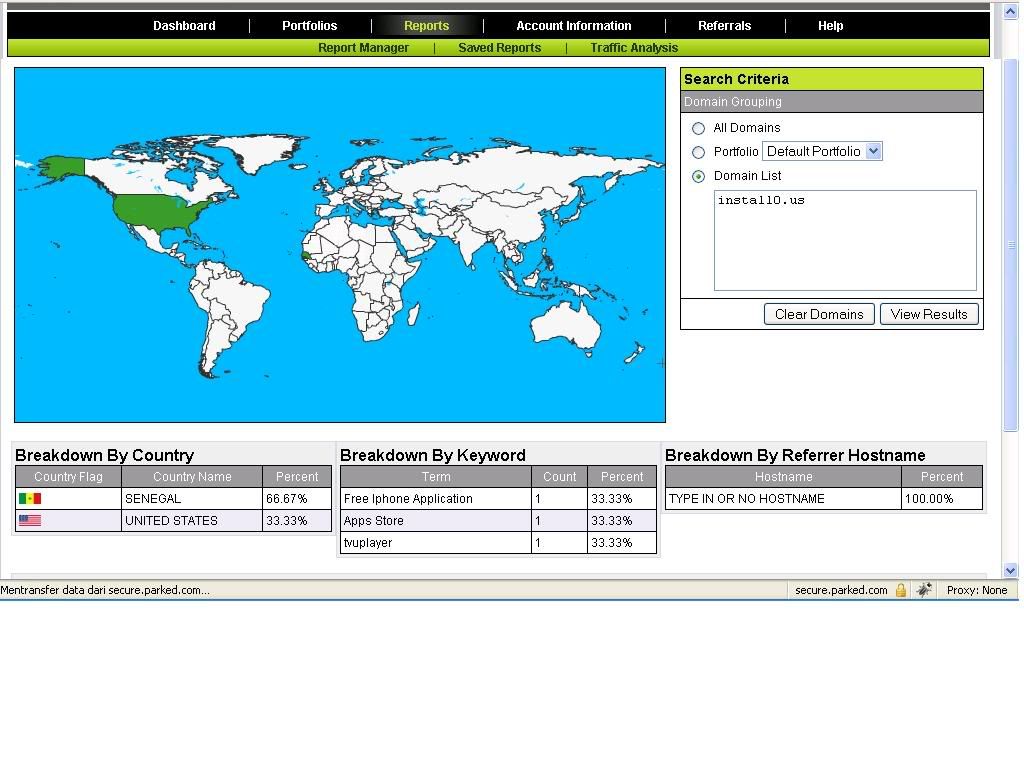The height and width of the screenshot is (768, 1024).
Task: Click the Firebug icon in the status bar
Action: pos(923,590)
